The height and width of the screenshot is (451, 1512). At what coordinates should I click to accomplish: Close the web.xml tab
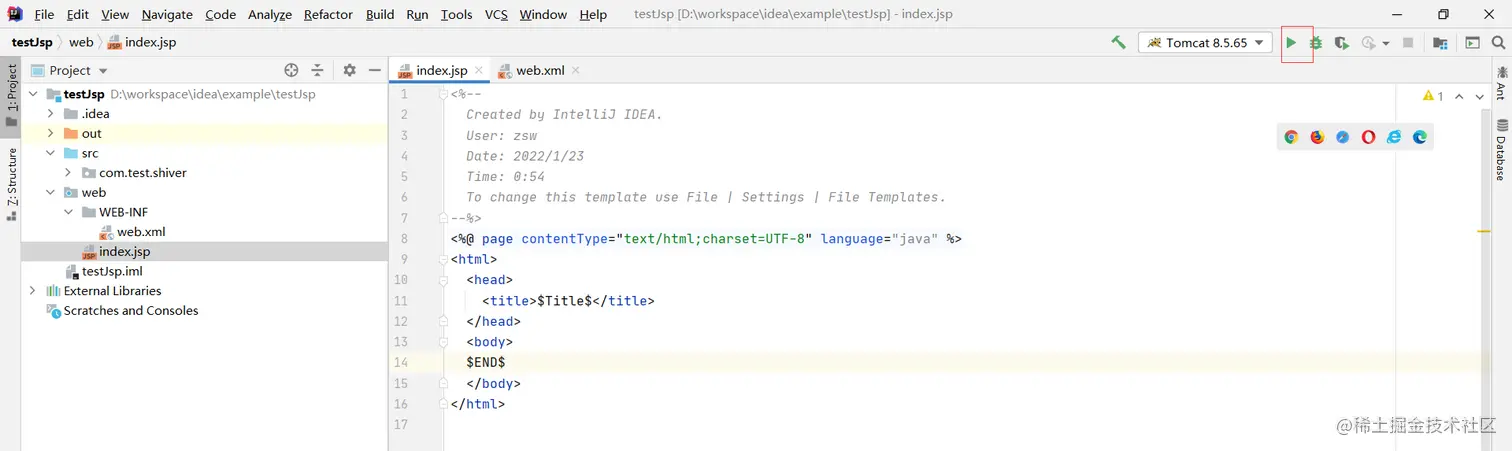(x=575, y=71)
